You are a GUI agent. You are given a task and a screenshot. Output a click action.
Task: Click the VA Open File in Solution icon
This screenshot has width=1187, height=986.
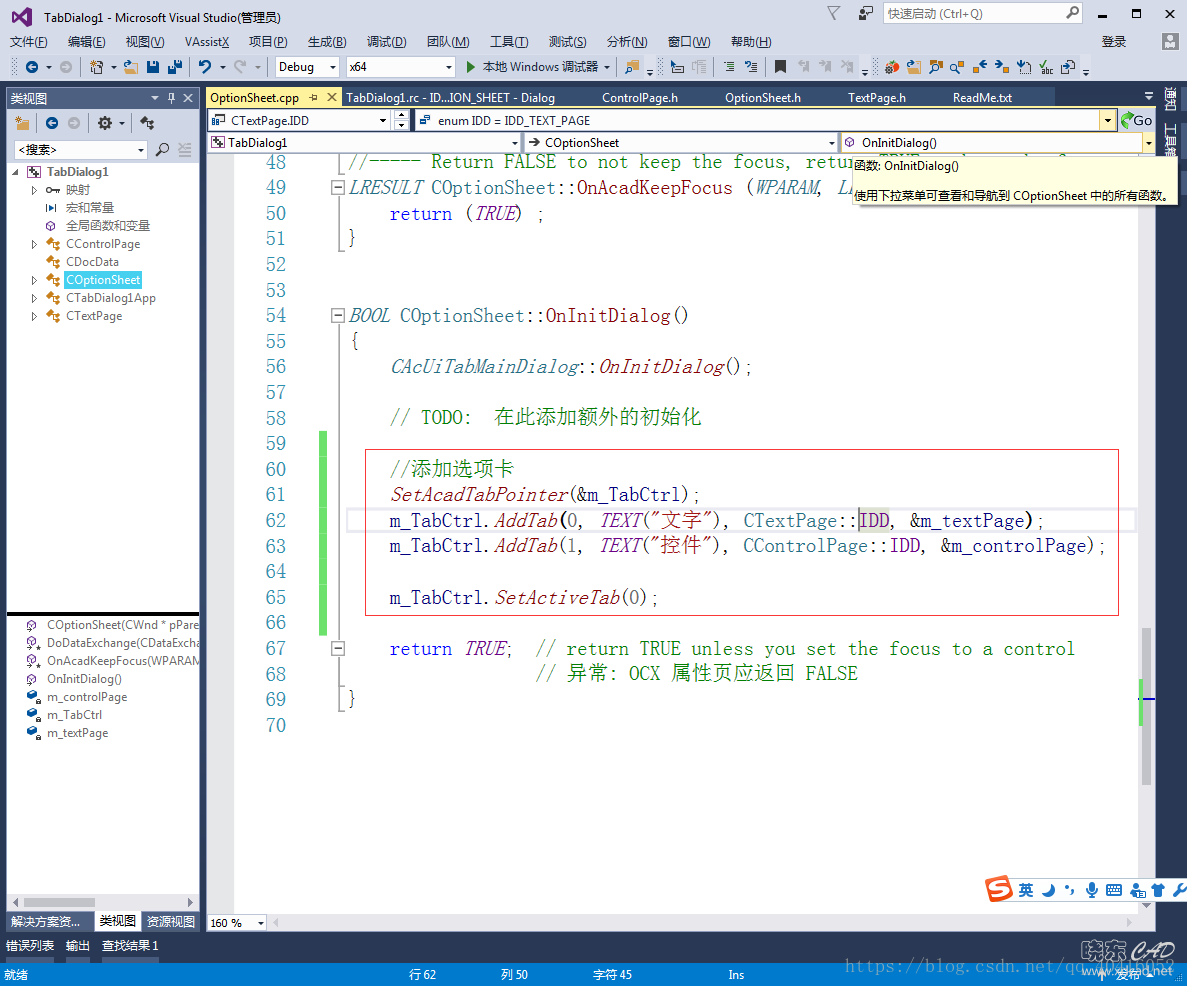914,67
